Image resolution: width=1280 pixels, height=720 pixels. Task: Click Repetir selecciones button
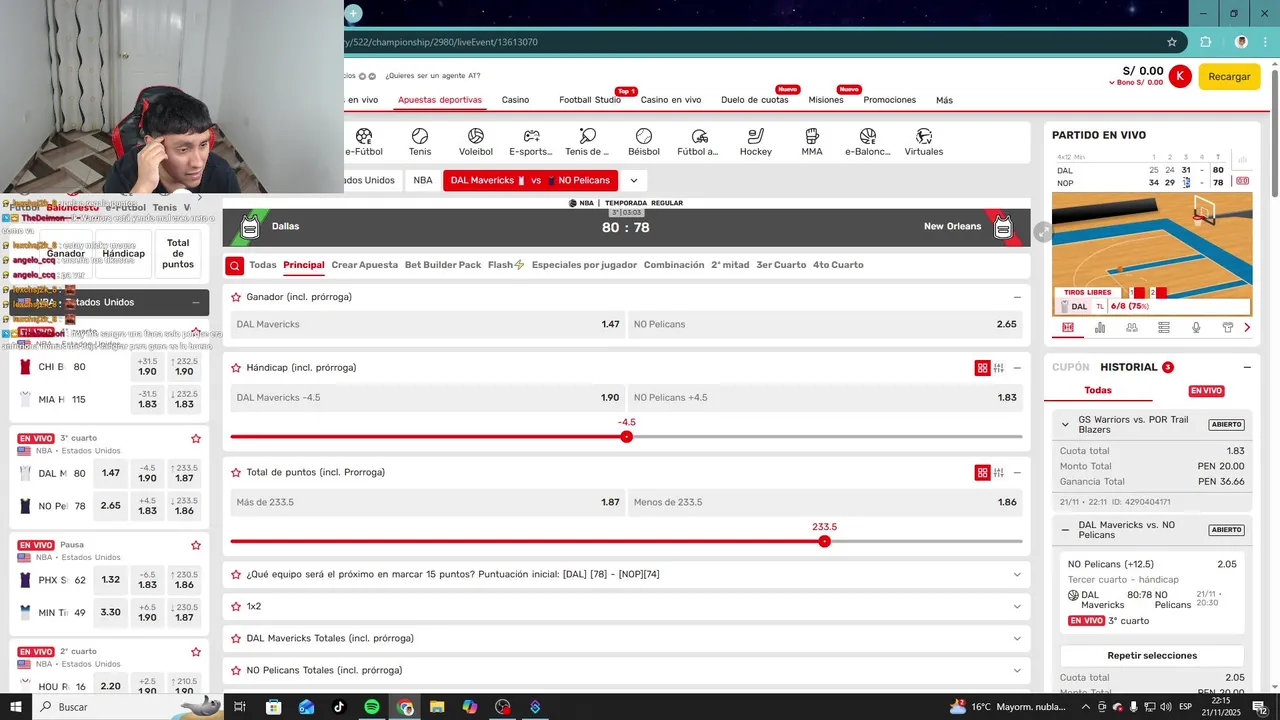point(1152,656)
